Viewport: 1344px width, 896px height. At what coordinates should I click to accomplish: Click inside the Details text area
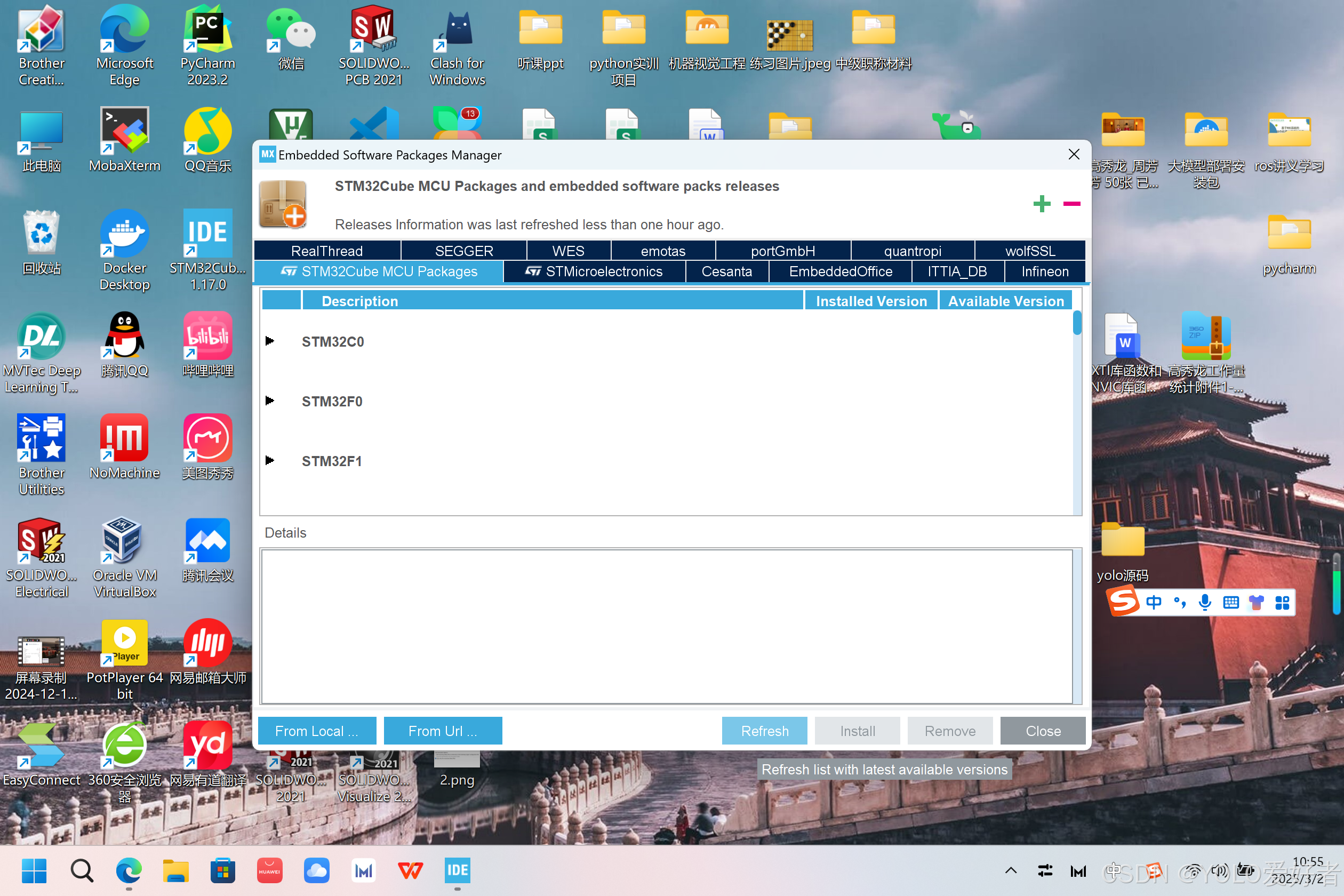click(666, 626)
